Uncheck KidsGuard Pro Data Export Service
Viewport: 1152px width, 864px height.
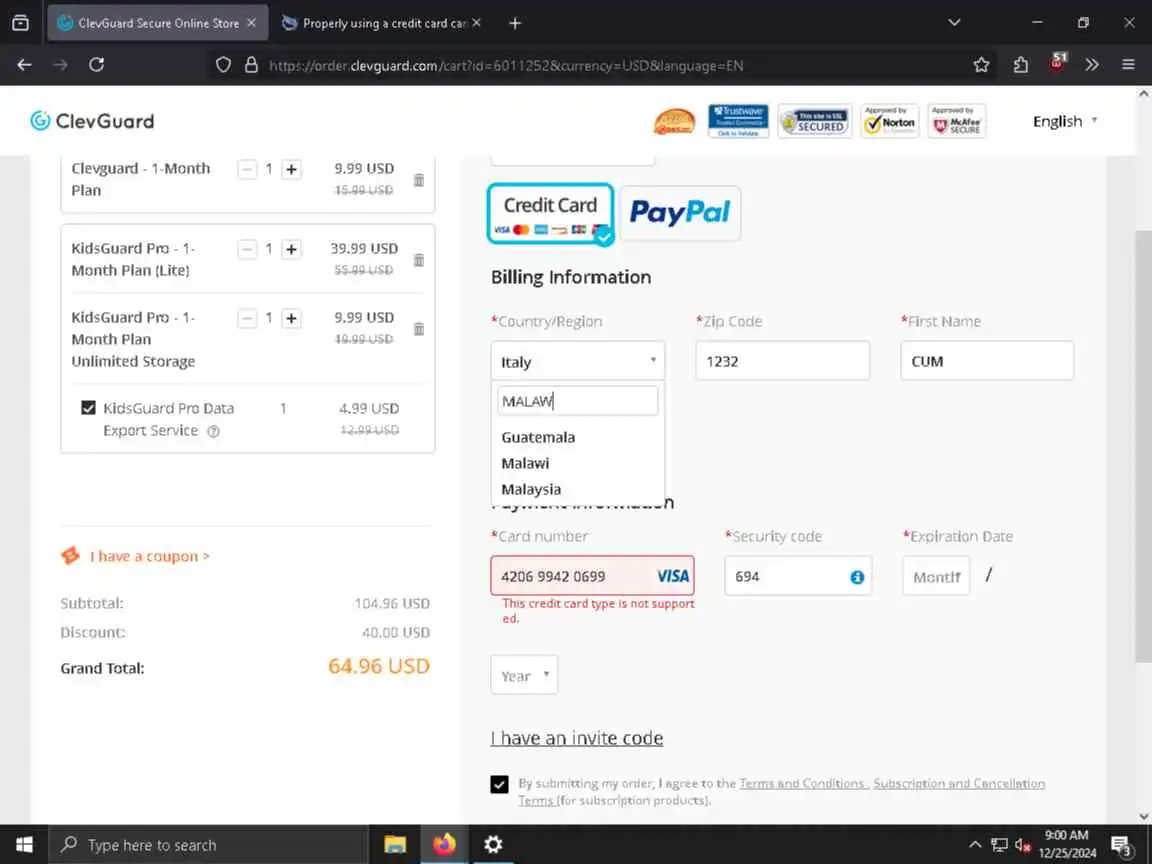click(x=88, y=408)
